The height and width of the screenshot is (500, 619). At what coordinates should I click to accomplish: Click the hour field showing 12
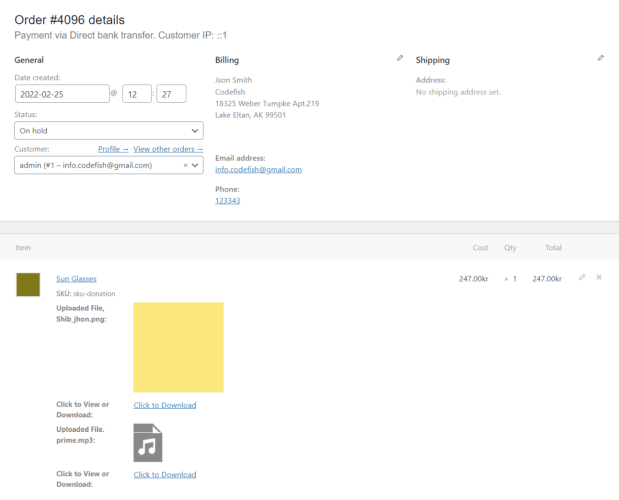point(136,94)
